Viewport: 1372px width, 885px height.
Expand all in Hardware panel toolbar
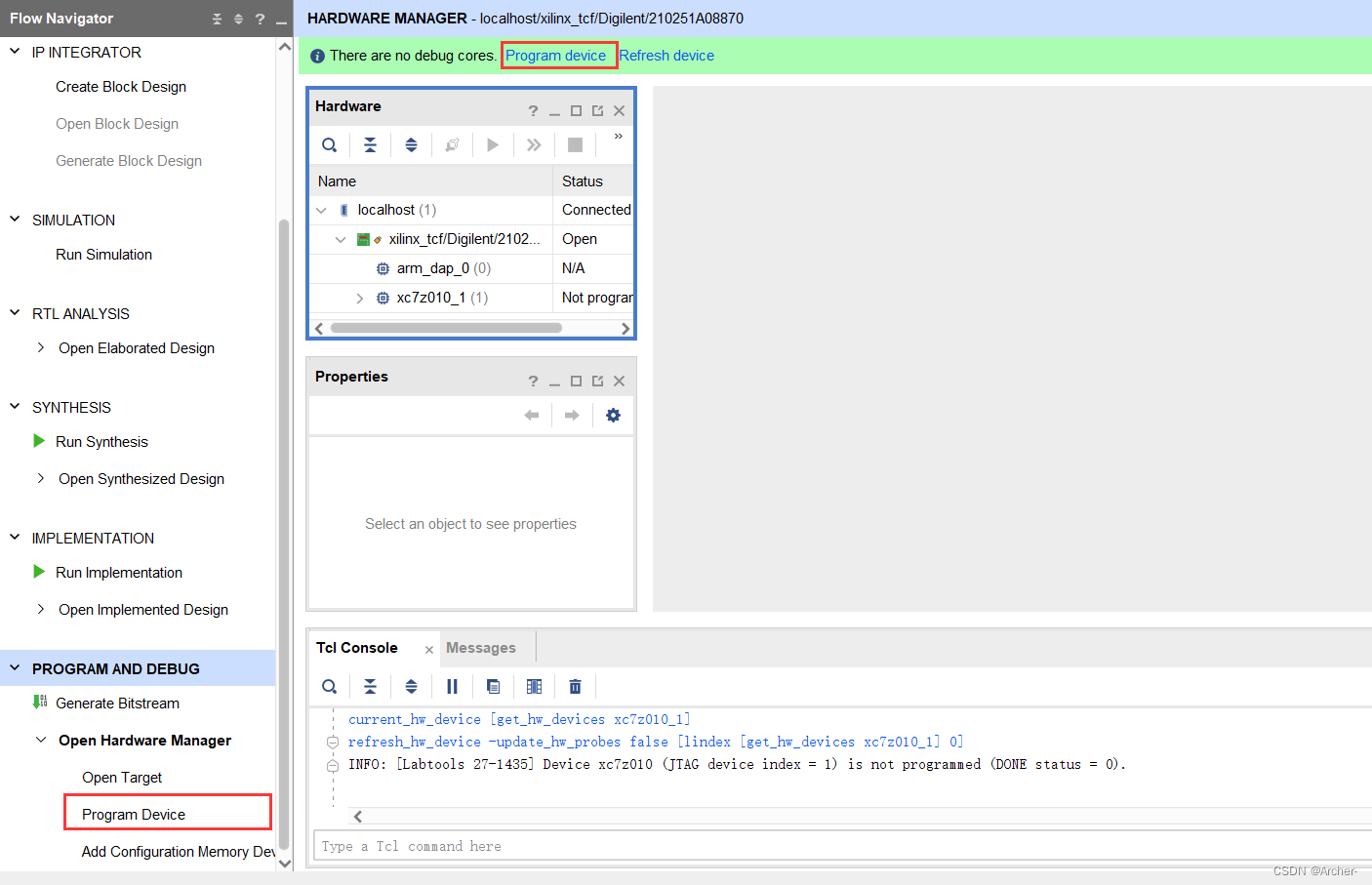tap(412, 145)
